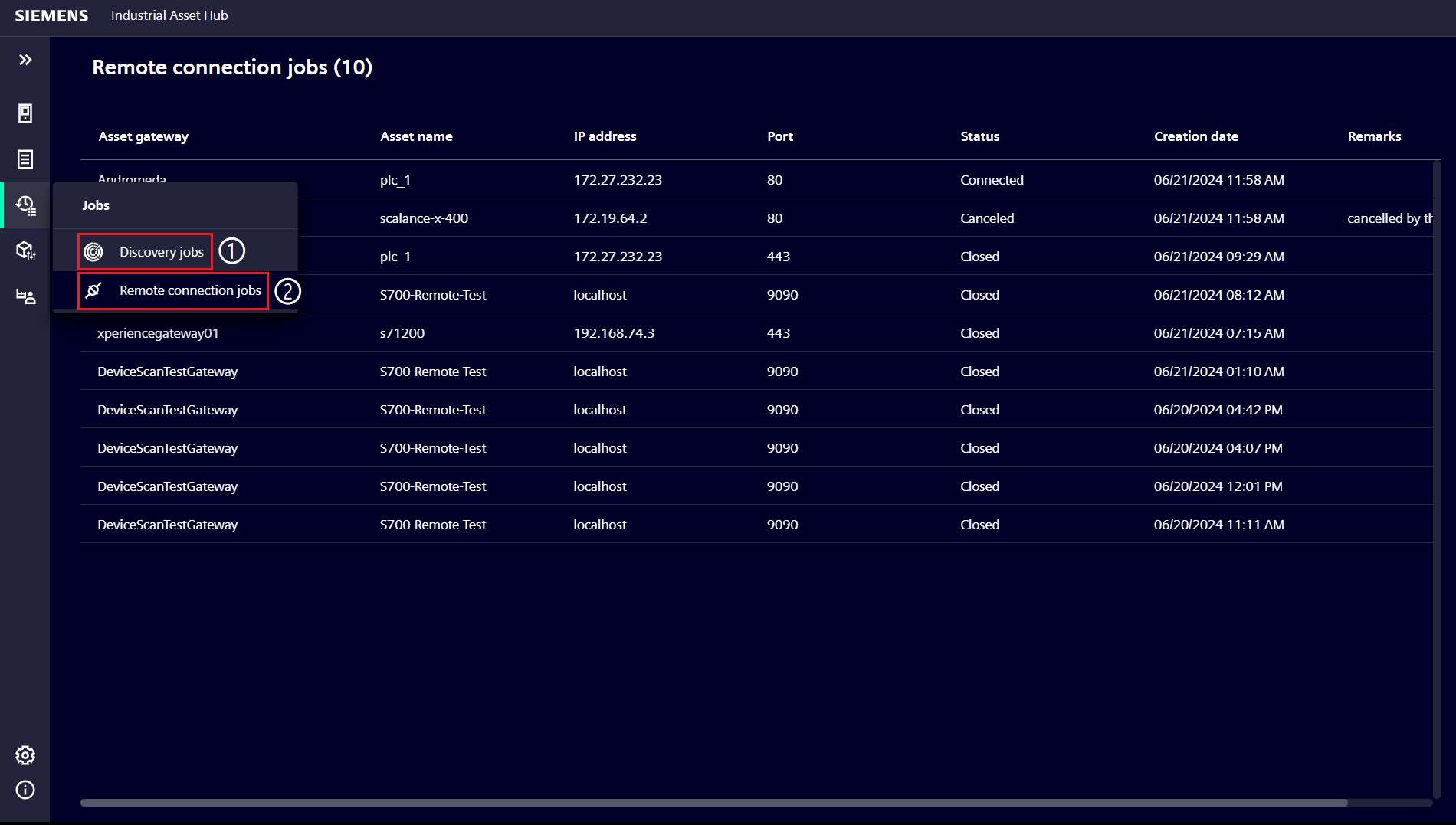Click Andromeda gateway cell
The width and height of the screenshot is (1456, 825).
132,178
